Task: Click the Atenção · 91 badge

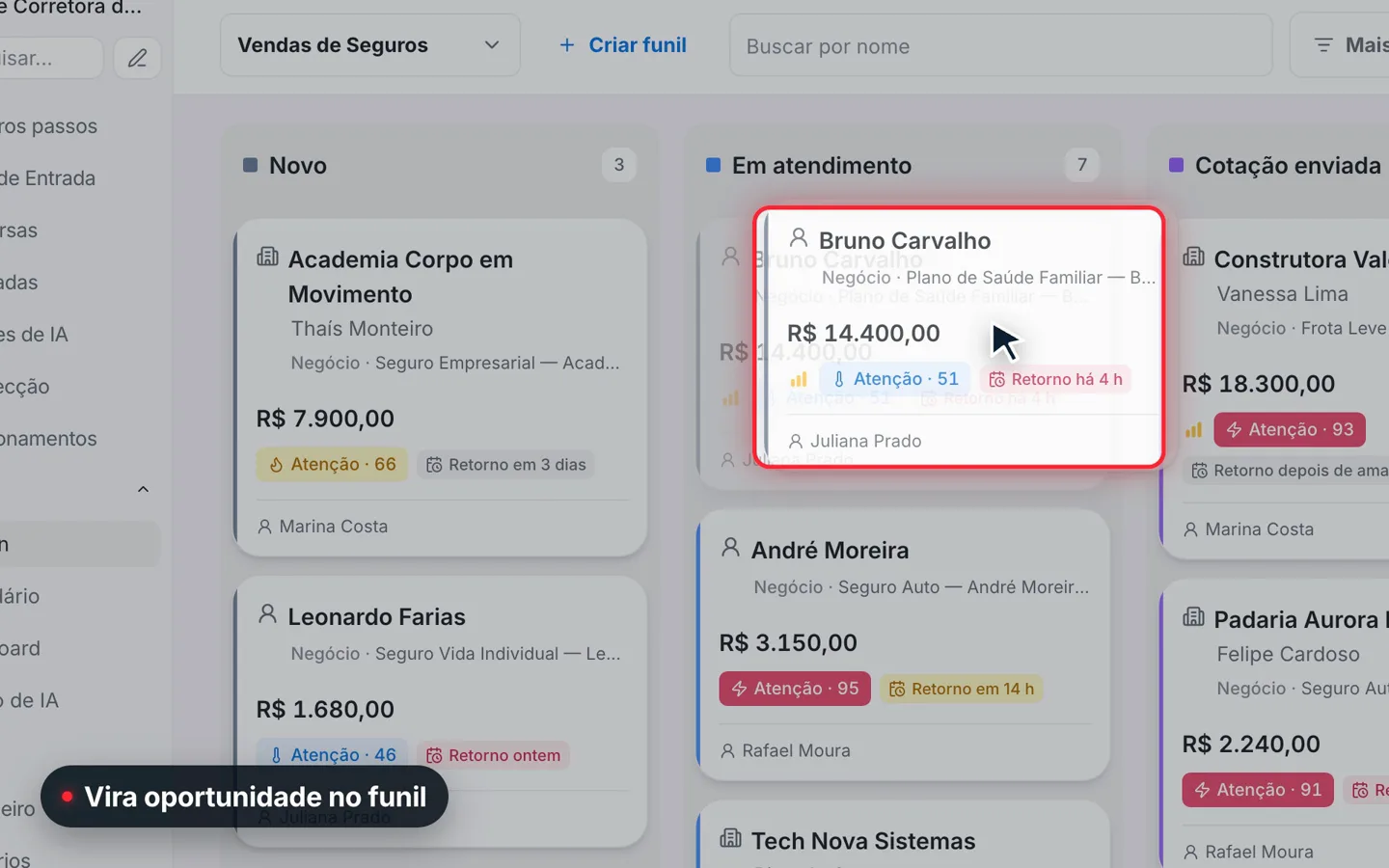Action: (x=1258, y=790)
